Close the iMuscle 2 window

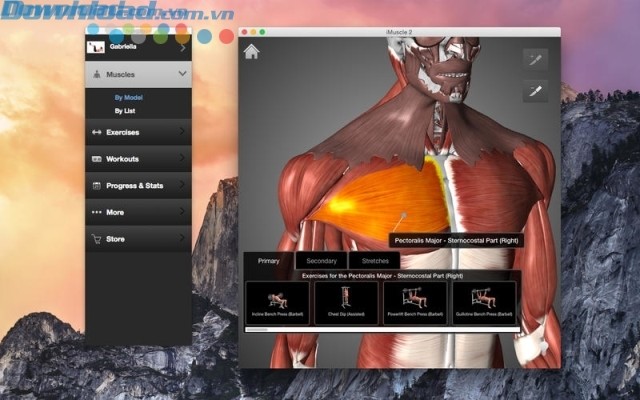[x=244, y=32]
